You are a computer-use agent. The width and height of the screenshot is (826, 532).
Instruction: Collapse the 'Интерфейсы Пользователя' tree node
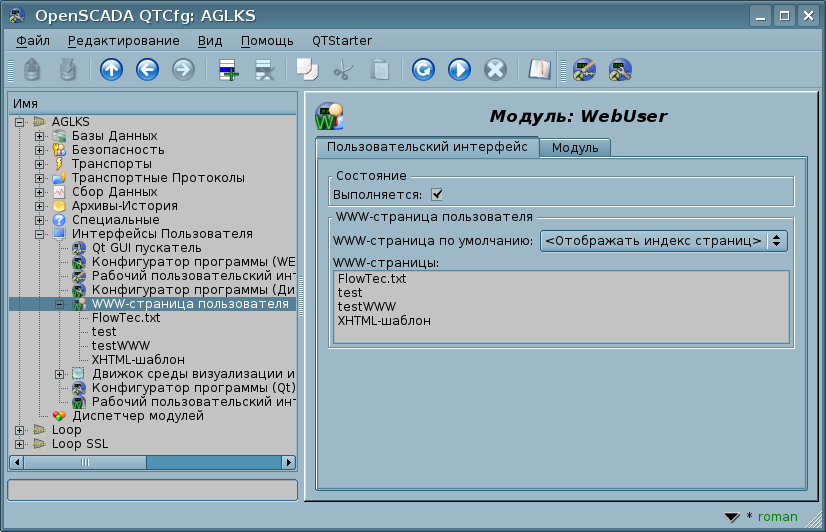click(x=39, y=234)
